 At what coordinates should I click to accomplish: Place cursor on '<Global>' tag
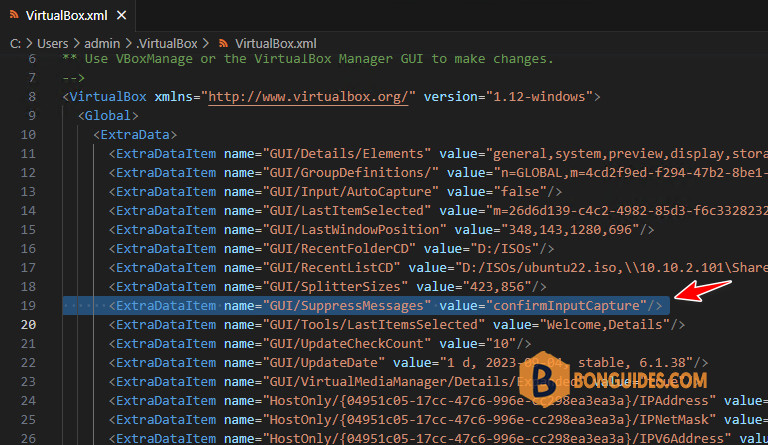[x=108, y=116]
